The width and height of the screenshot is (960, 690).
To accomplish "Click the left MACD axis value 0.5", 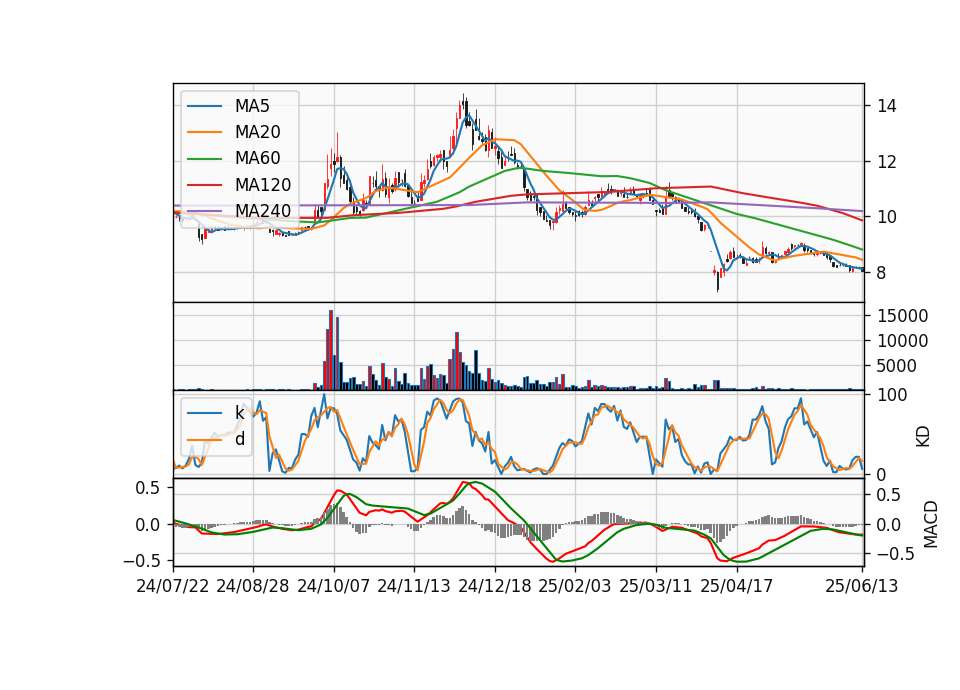I will (x=147, y=488).
